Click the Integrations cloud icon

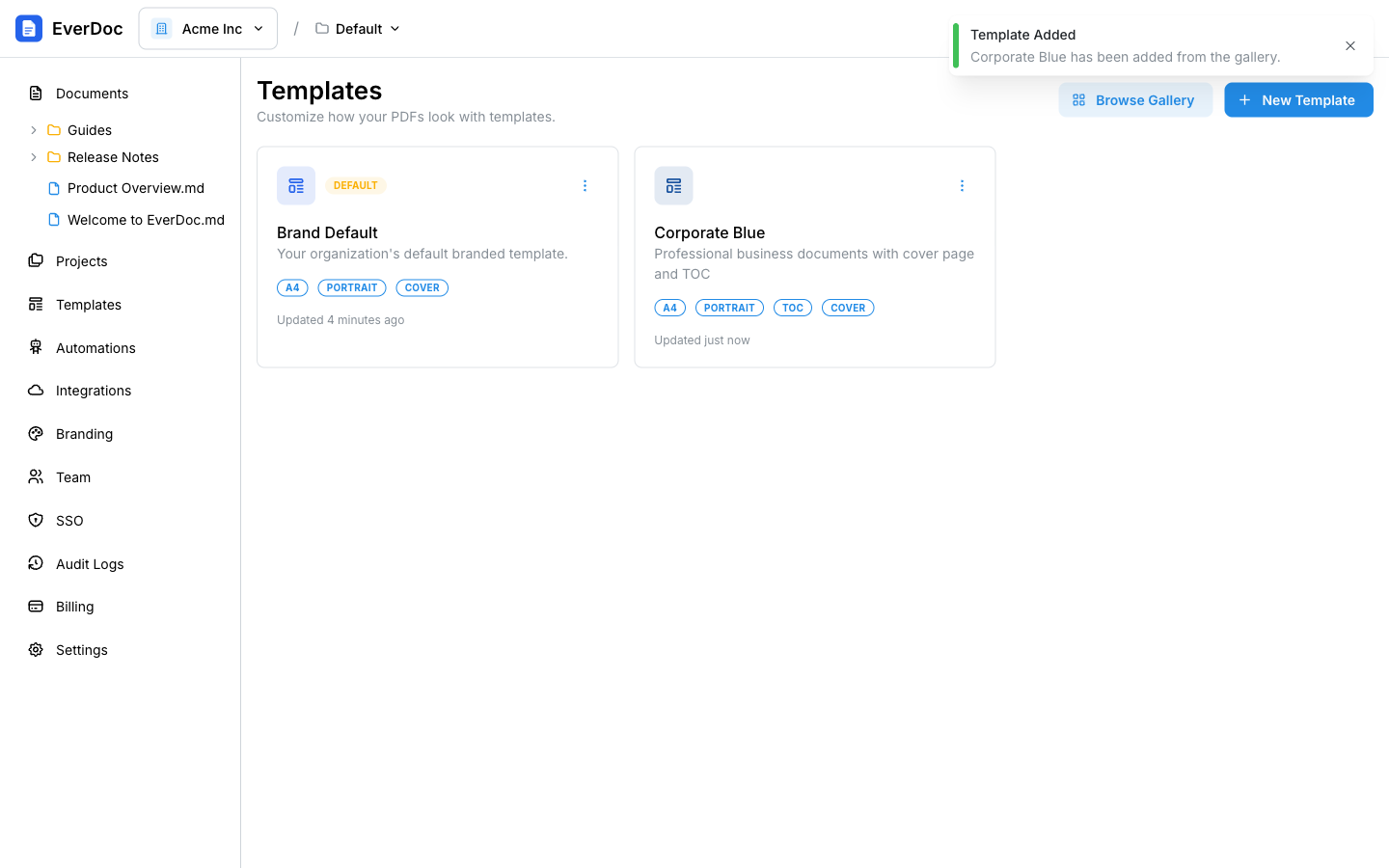point(36,391)
